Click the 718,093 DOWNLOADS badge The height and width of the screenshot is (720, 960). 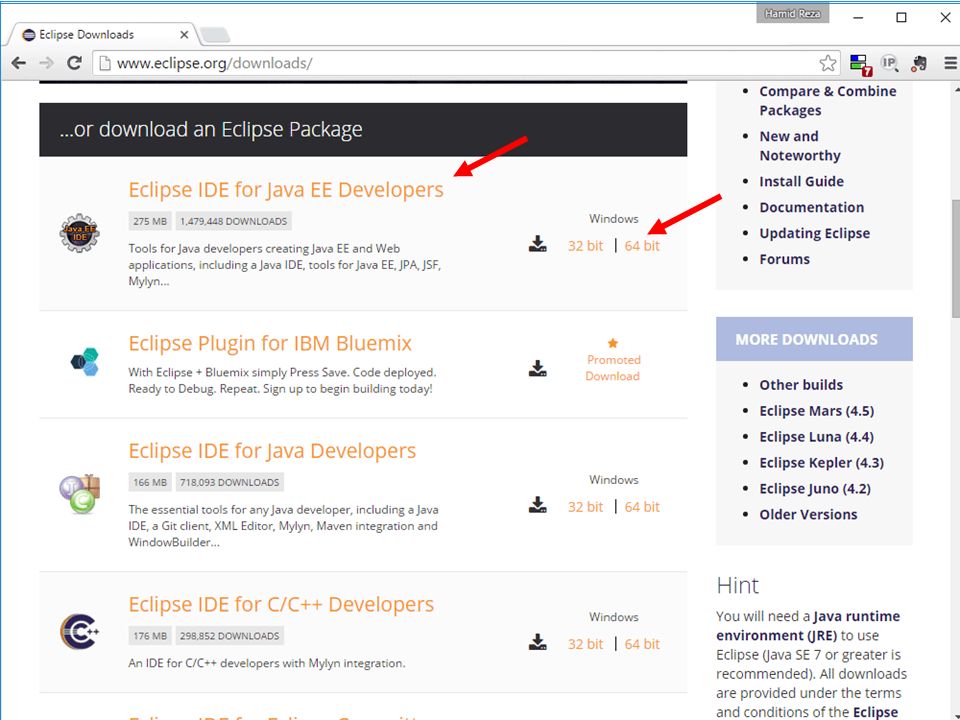[x=230, y=482]
